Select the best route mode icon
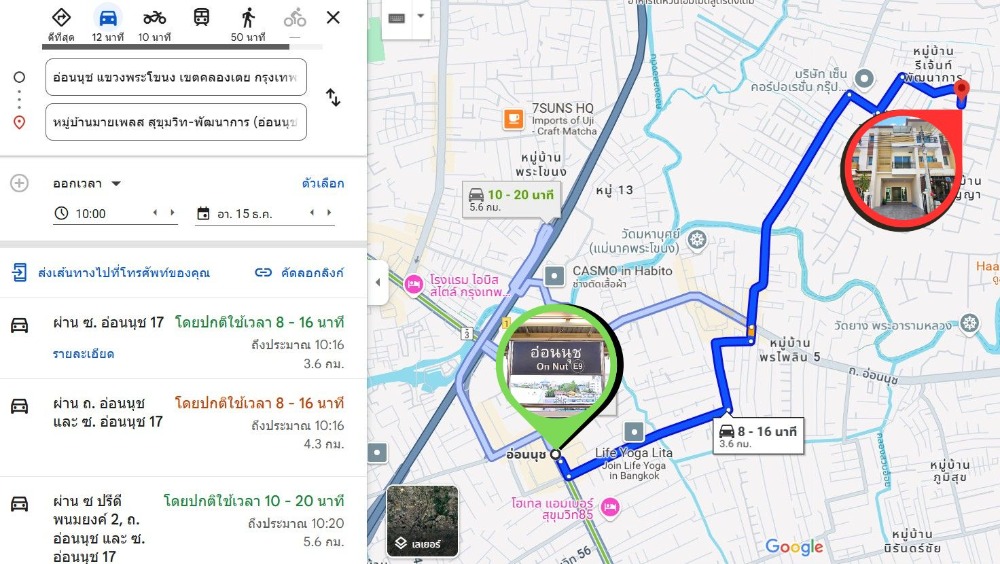The height and width of the screenshot is (564, 1000). [61, 17]
